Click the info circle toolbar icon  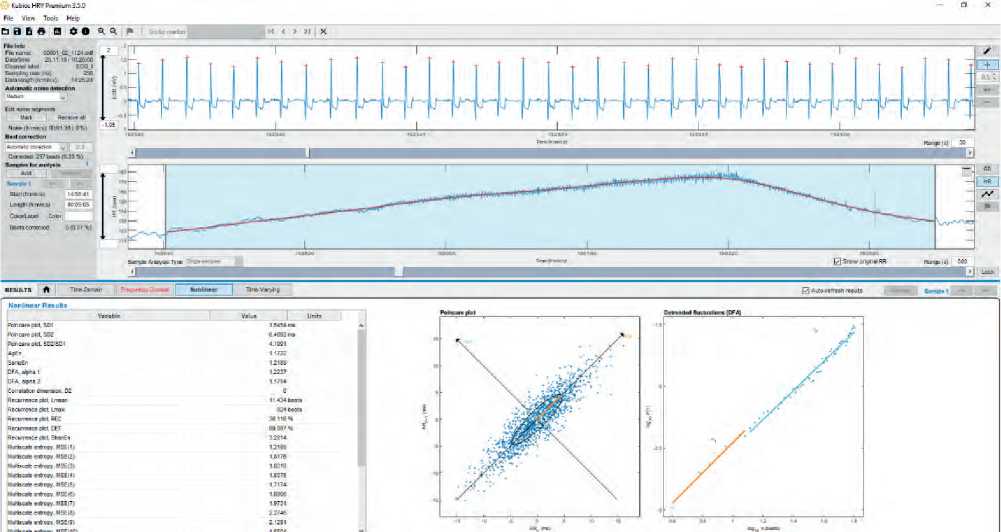coord(85,31)
